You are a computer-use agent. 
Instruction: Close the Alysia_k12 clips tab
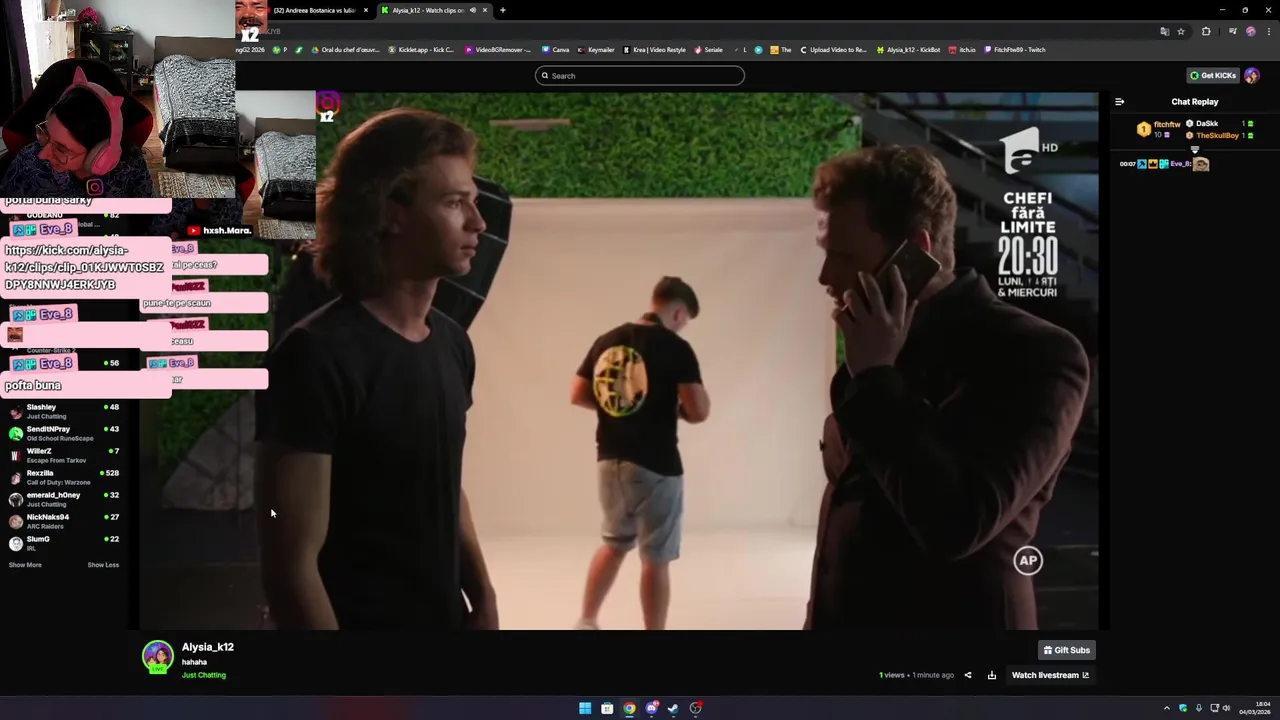pyautogui.click(x=485, y=10)
